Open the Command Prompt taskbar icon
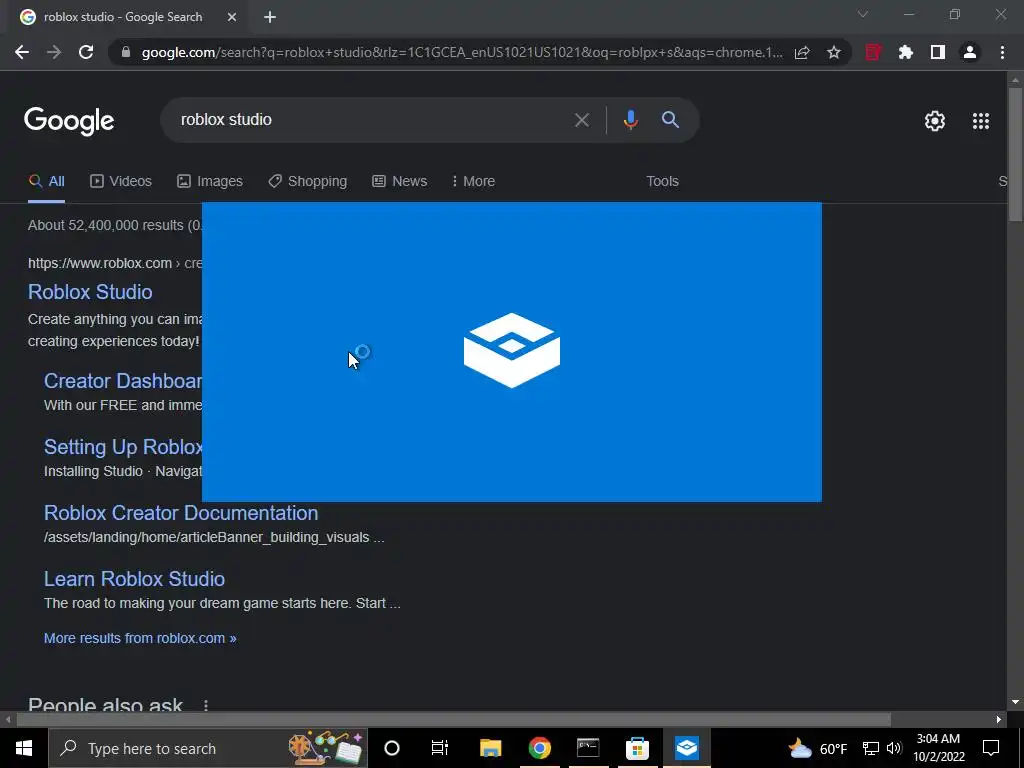The width and height of the screenshot is (1024, 768). click(588, 748)
